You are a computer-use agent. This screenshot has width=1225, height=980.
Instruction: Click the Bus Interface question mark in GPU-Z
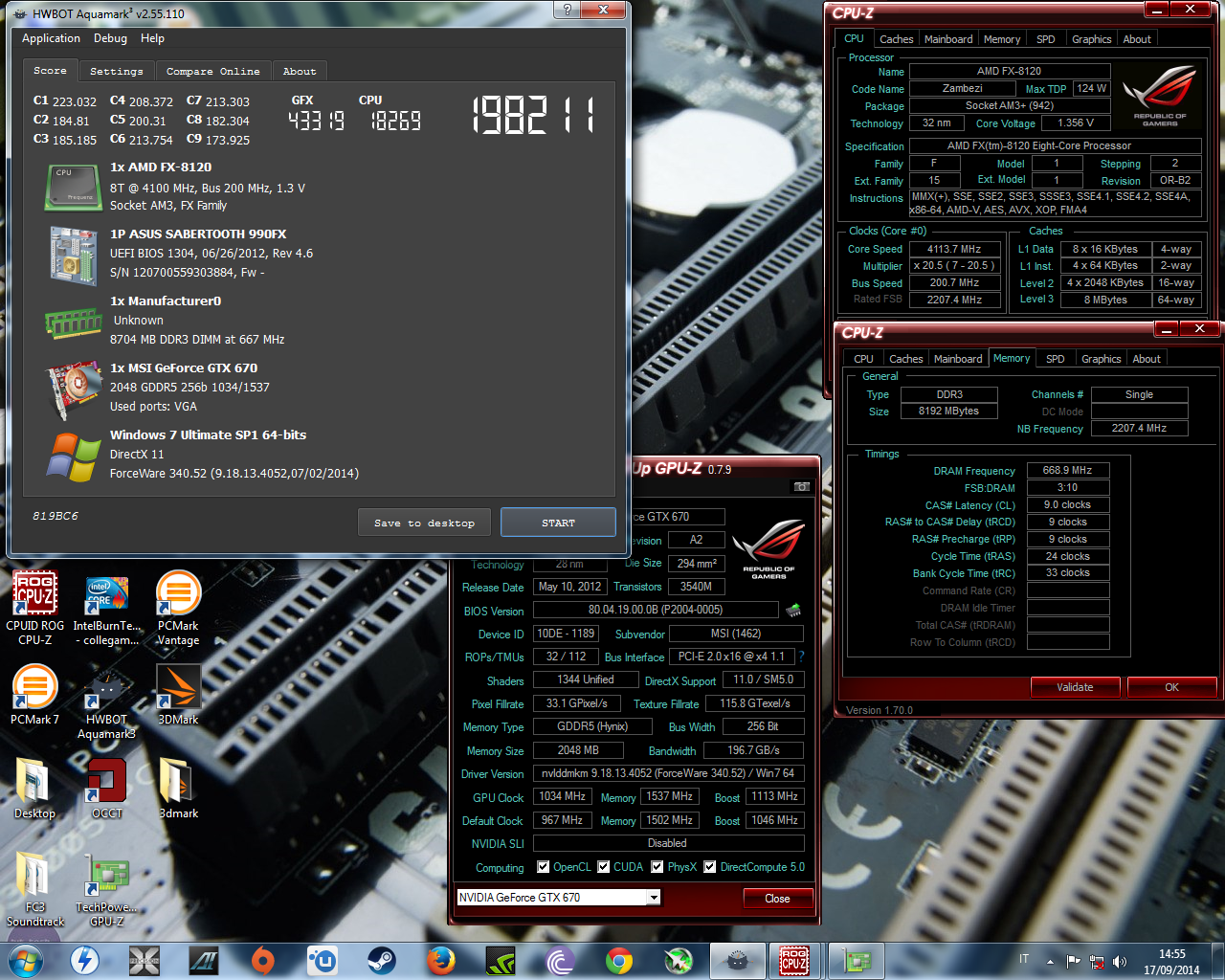(801, 657)
